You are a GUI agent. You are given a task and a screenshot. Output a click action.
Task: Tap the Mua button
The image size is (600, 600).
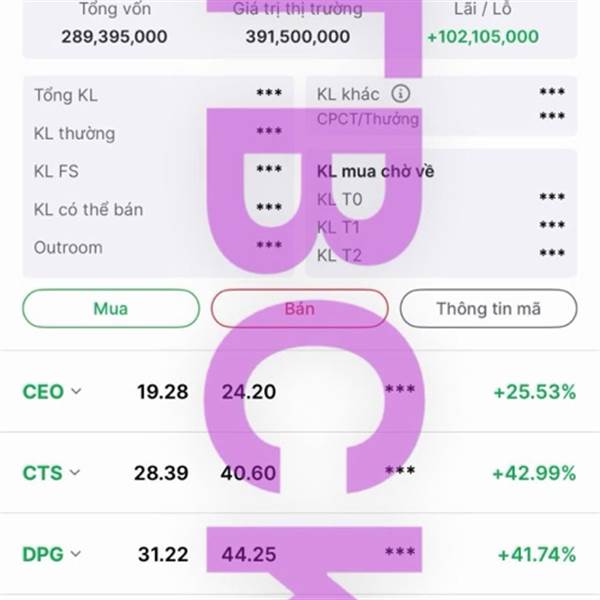(x=111, y=308)
